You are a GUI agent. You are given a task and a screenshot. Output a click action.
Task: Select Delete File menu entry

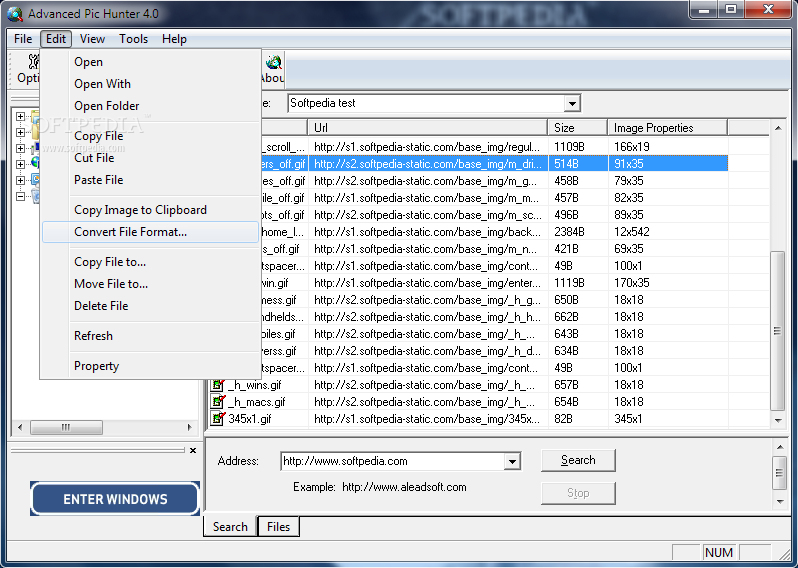(x=151, y=305)
